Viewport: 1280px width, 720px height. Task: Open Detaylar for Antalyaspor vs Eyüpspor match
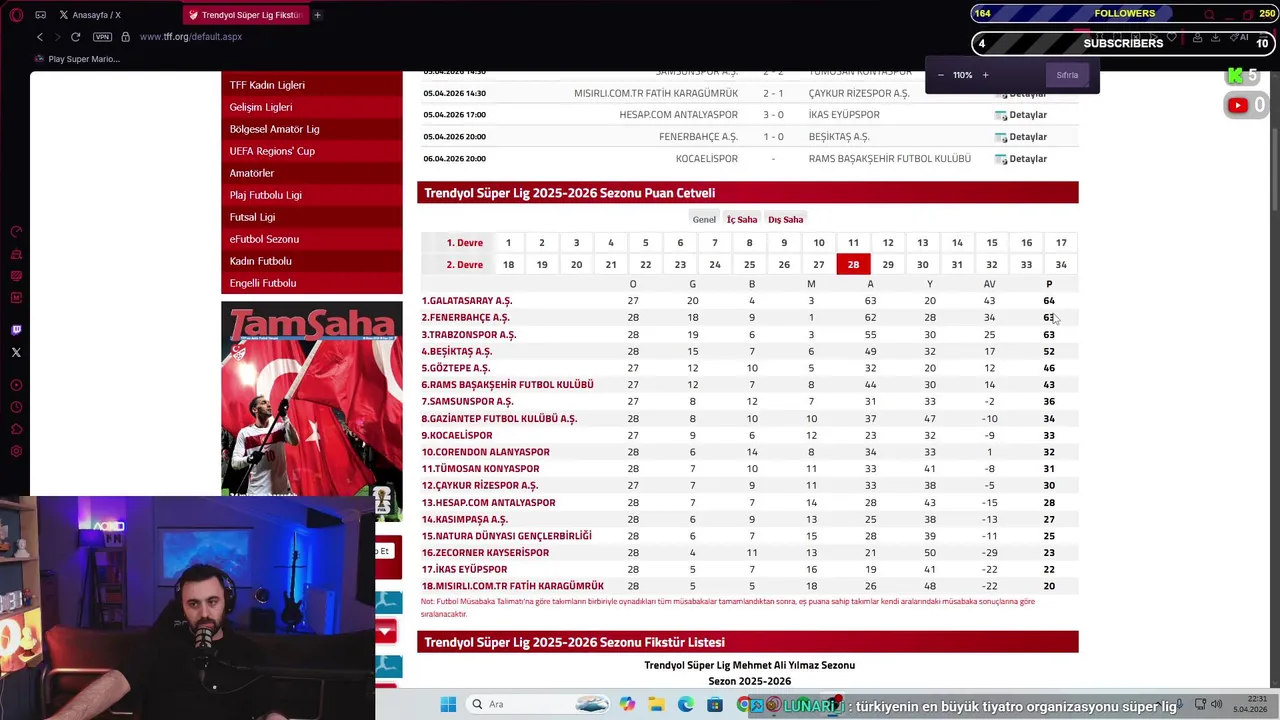pyautogui.click(x=1021, y=115)
